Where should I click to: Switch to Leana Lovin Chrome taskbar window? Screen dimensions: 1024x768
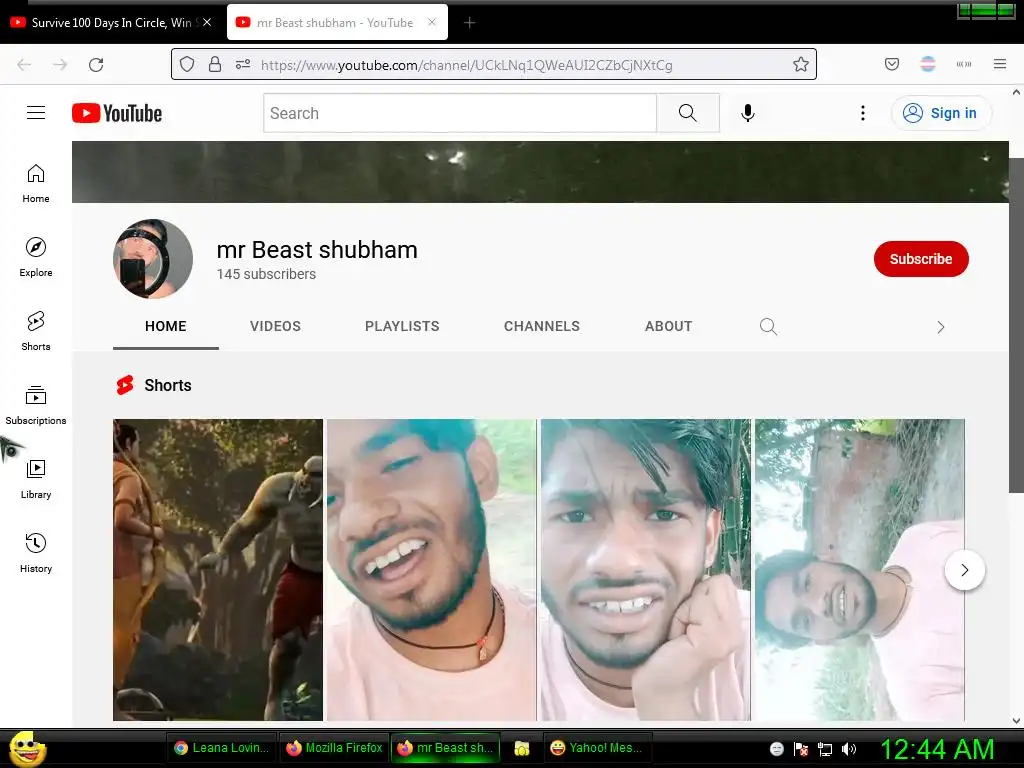point(221,748)
